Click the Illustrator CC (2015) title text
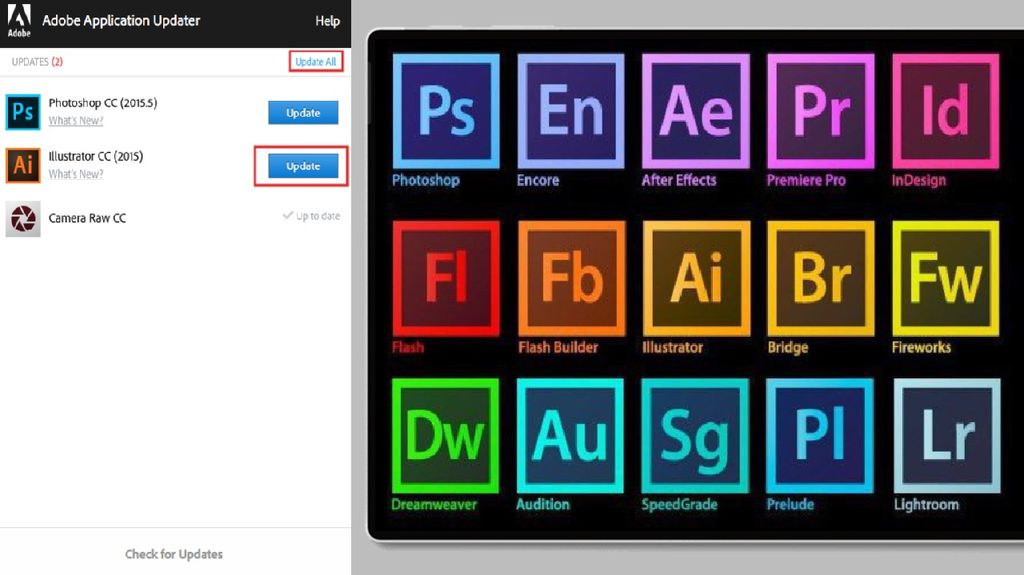Screen dimensions: 1024x575 click(95, 156)
